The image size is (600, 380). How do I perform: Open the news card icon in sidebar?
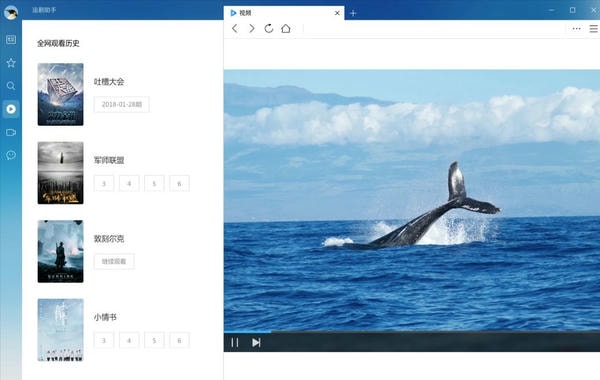click(11, 39)
